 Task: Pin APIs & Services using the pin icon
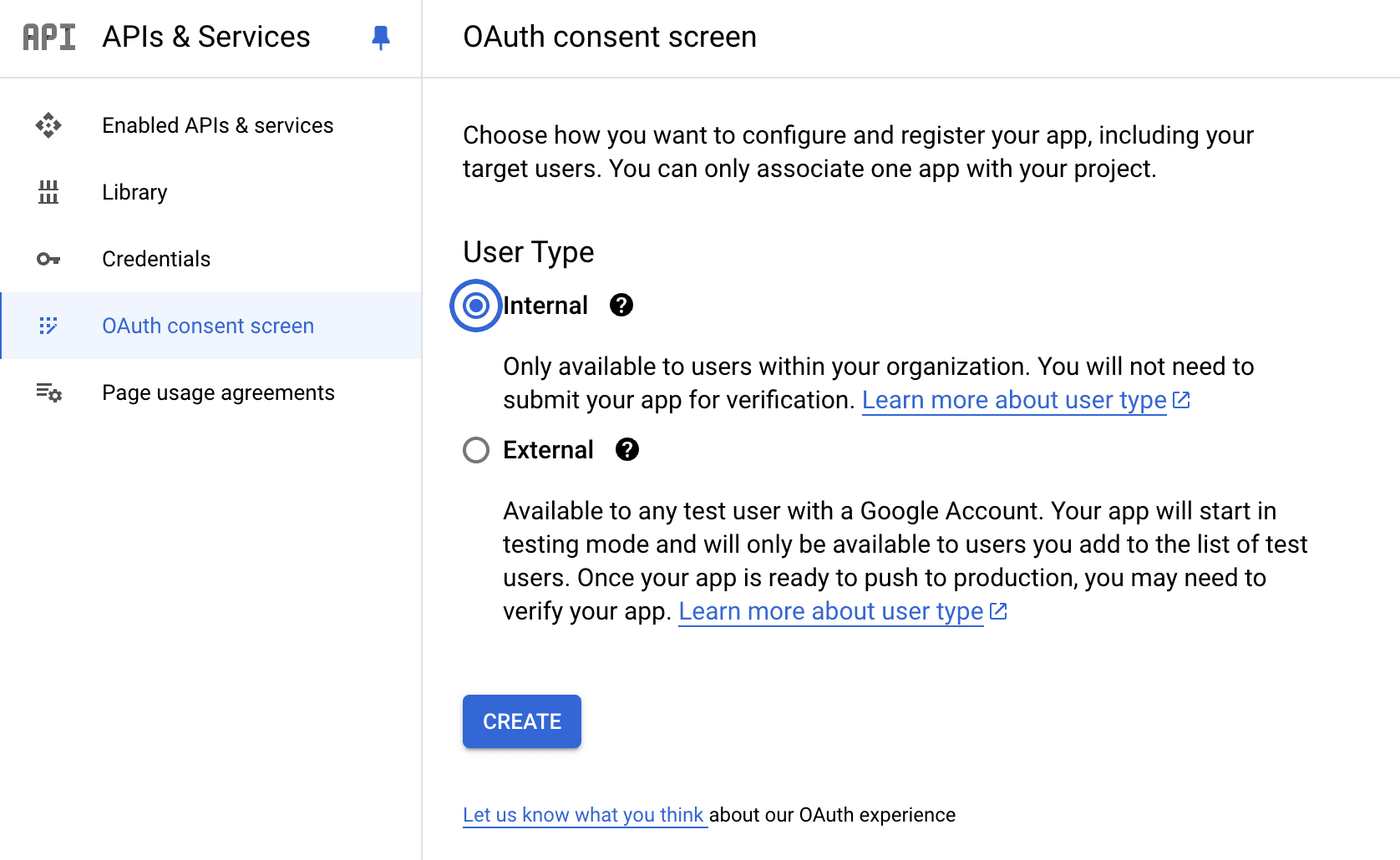click(381, 38)
